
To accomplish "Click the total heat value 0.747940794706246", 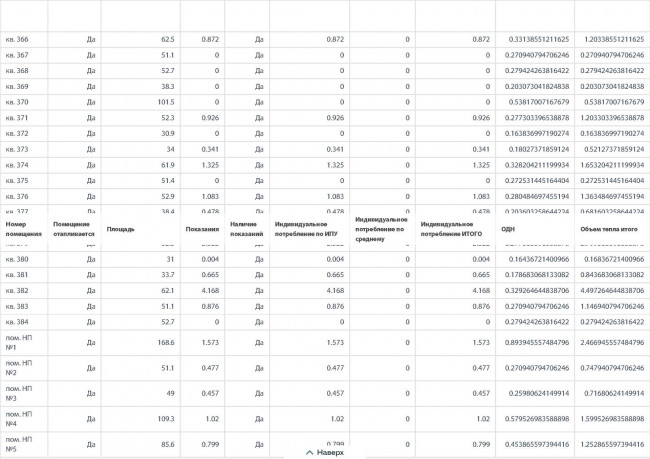I will pyautogui.click(x=612, y=368).
